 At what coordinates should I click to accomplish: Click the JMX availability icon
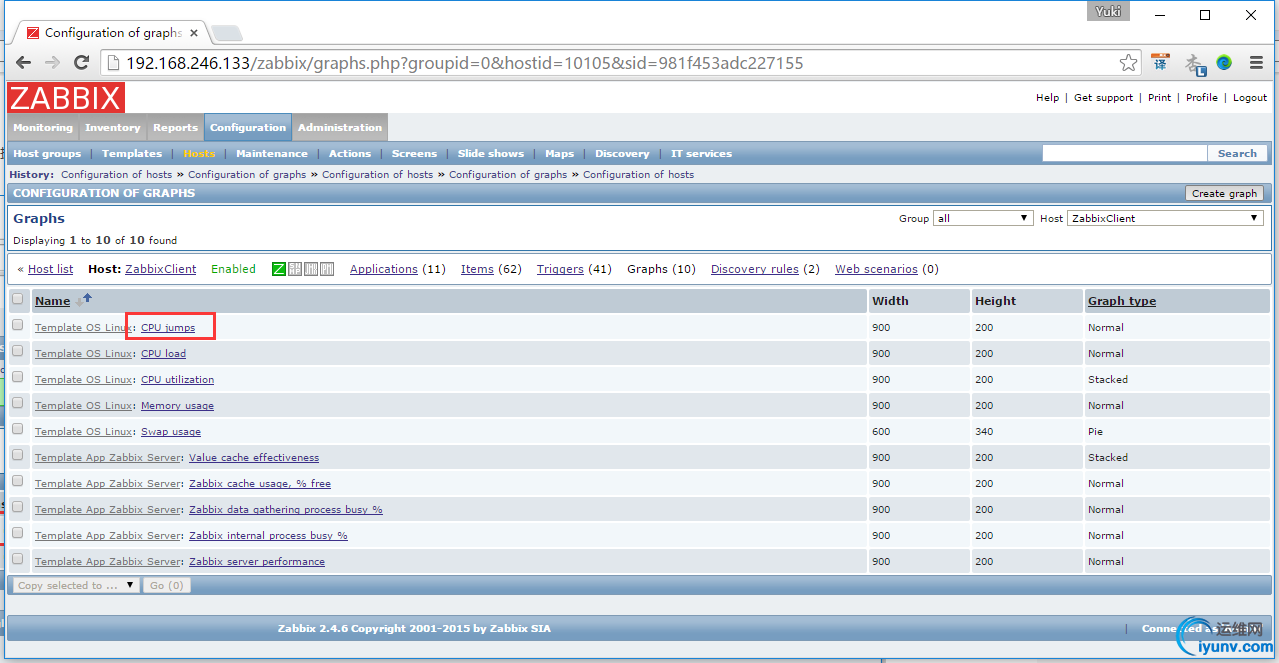click(x=311, y=269)
